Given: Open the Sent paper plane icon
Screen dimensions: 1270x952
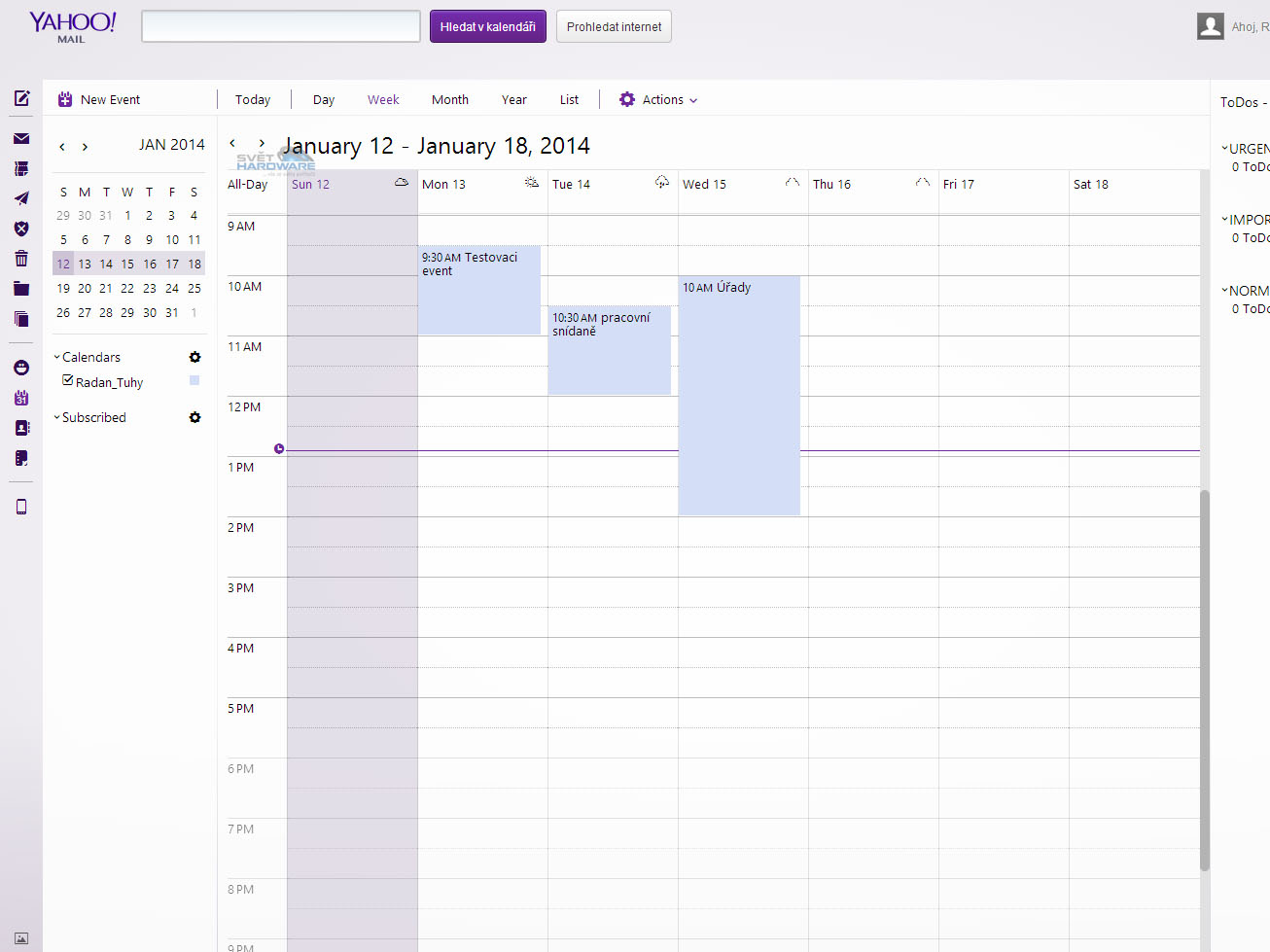Looking at the screenshot, I should pyautogui.click(x=21, y=198).
